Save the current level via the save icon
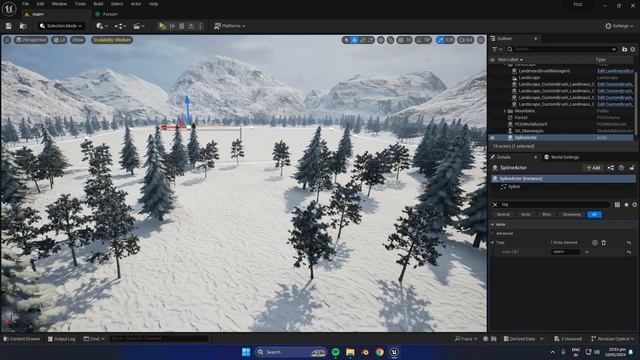The image size is (640, 360). point(9,26)
